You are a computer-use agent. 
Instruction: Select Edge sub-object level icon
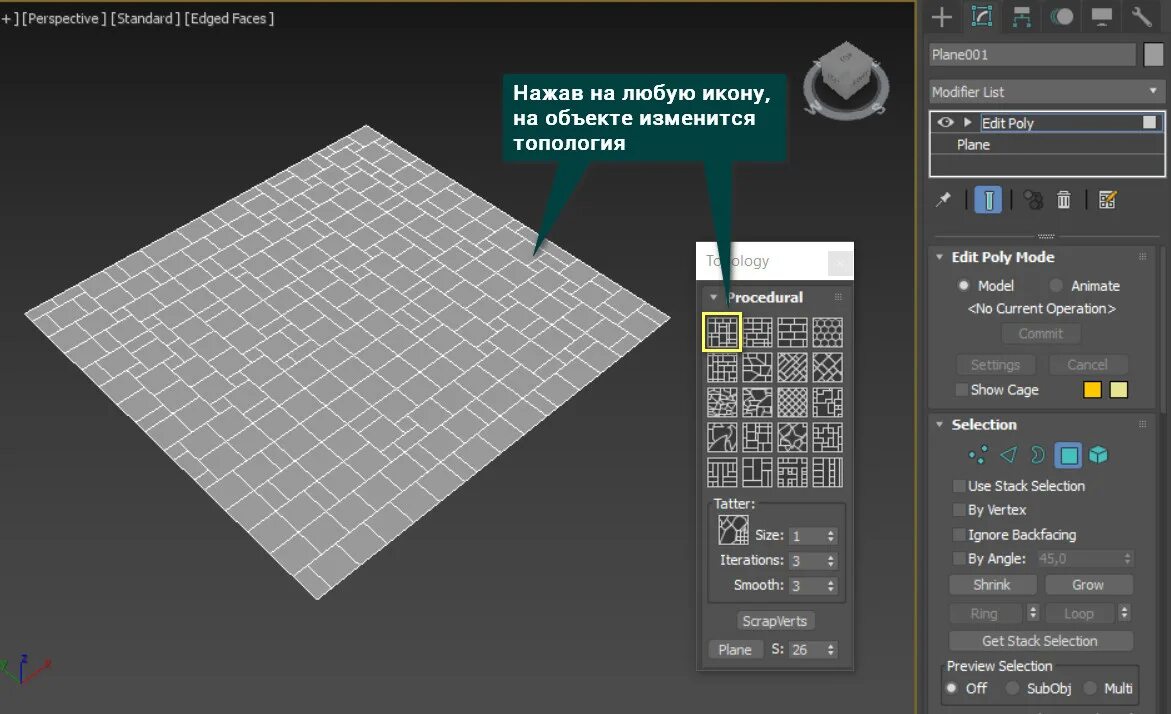click(1008, 455)
